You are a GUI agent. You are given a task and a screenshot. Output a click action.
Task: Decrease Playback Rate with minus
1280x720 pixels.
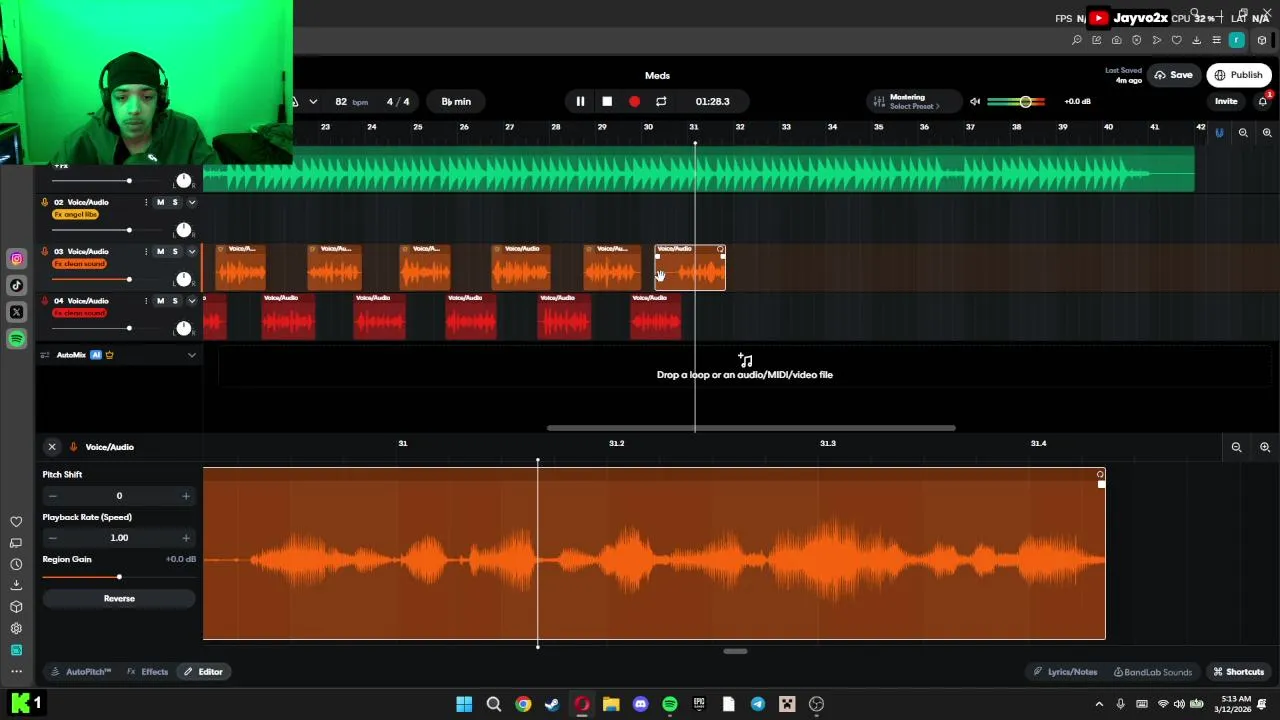pyautogui.click(x=53, y=538)
